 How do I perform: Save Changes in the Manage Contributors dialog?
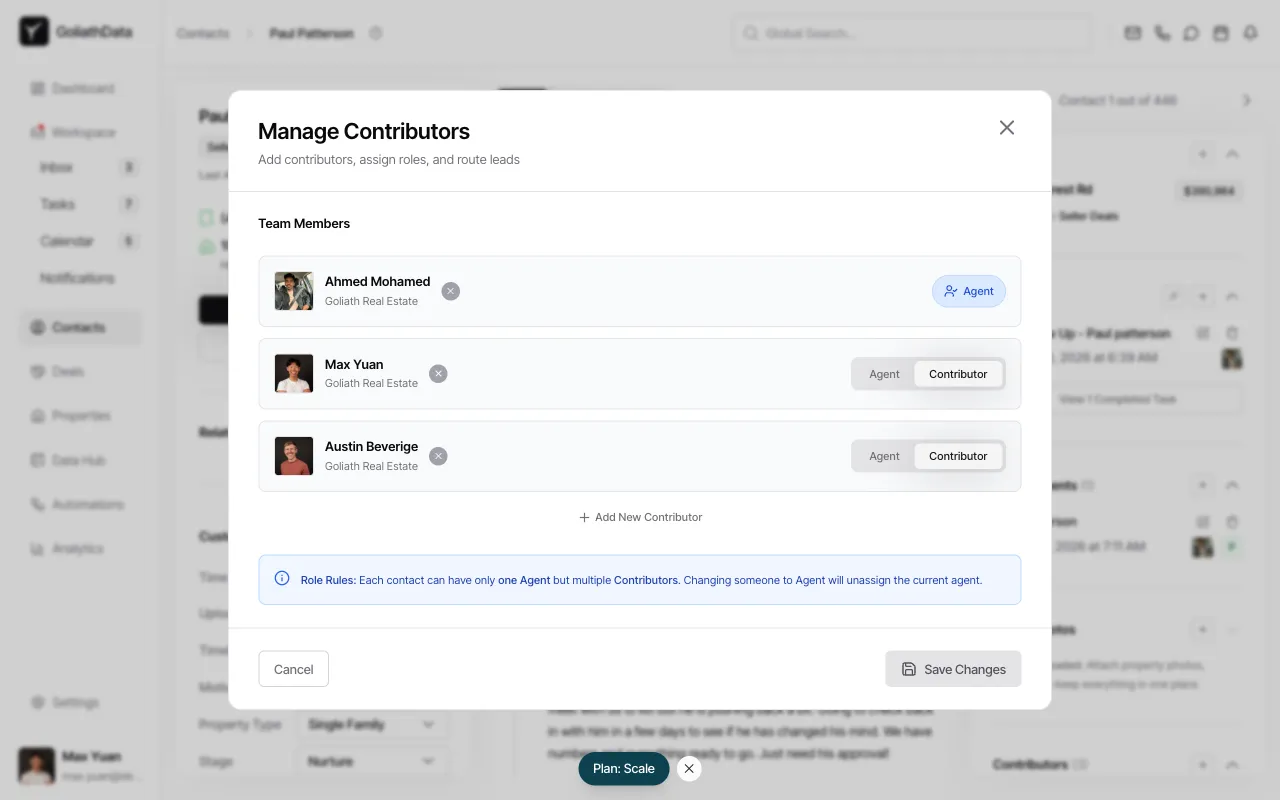pyautogui.click(x=952, y=669)
